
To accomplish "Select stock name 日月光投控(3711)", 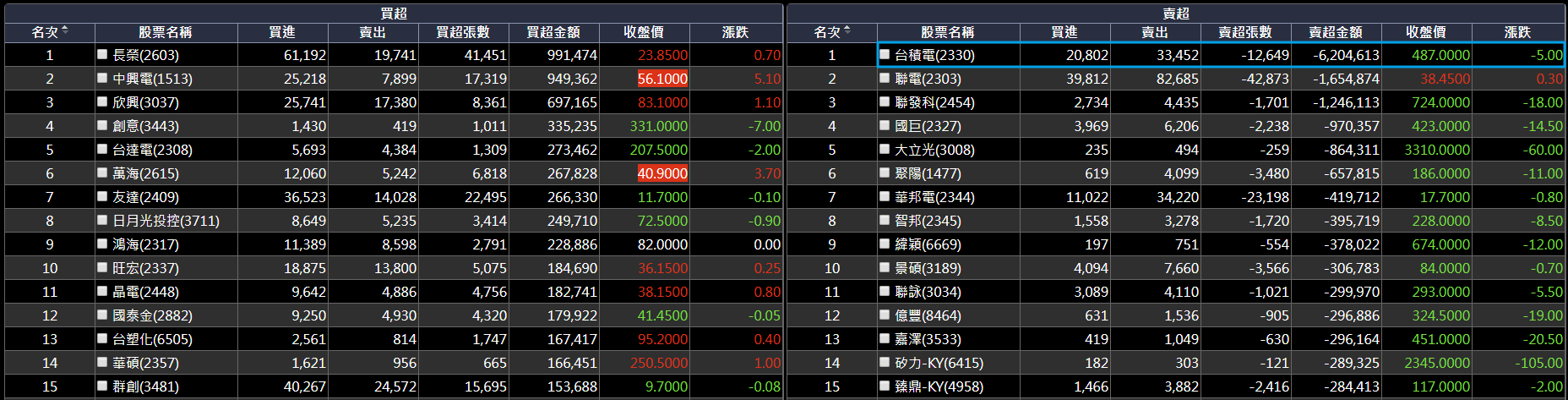I will (166, 221).
